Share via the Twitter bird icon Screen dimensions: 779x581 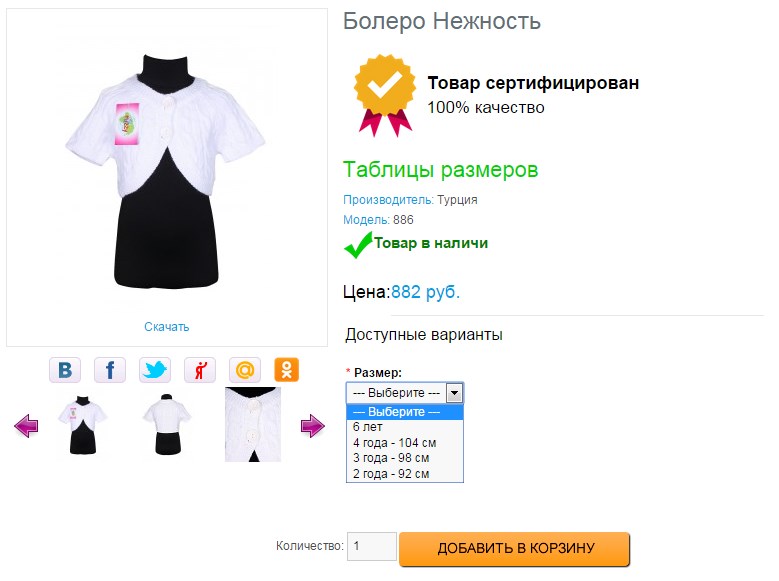coord(155,370)
